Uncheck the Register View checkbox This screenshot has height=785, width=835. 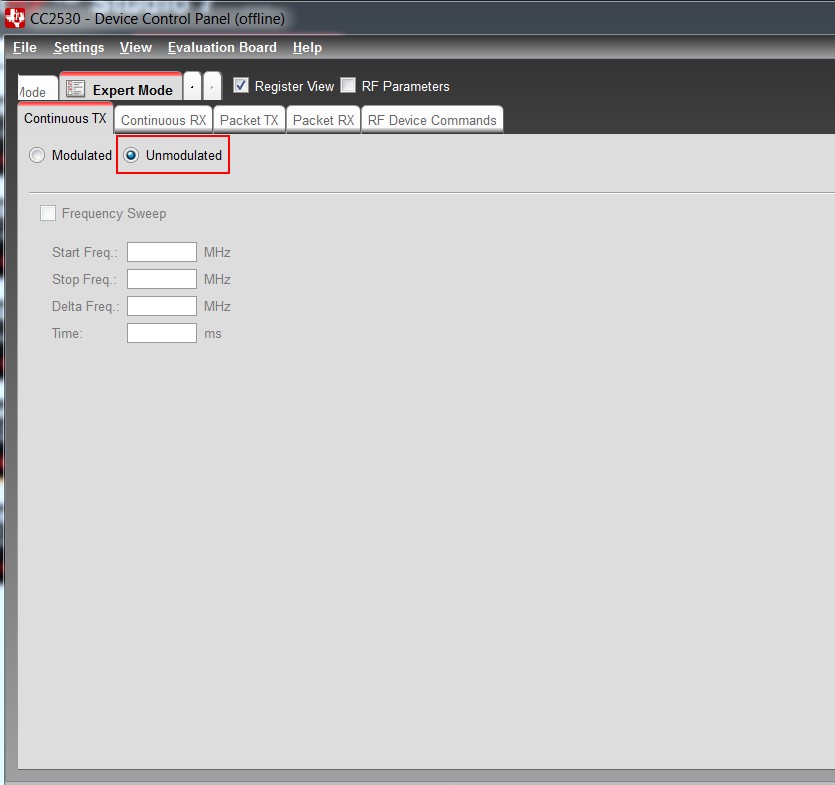241,85
